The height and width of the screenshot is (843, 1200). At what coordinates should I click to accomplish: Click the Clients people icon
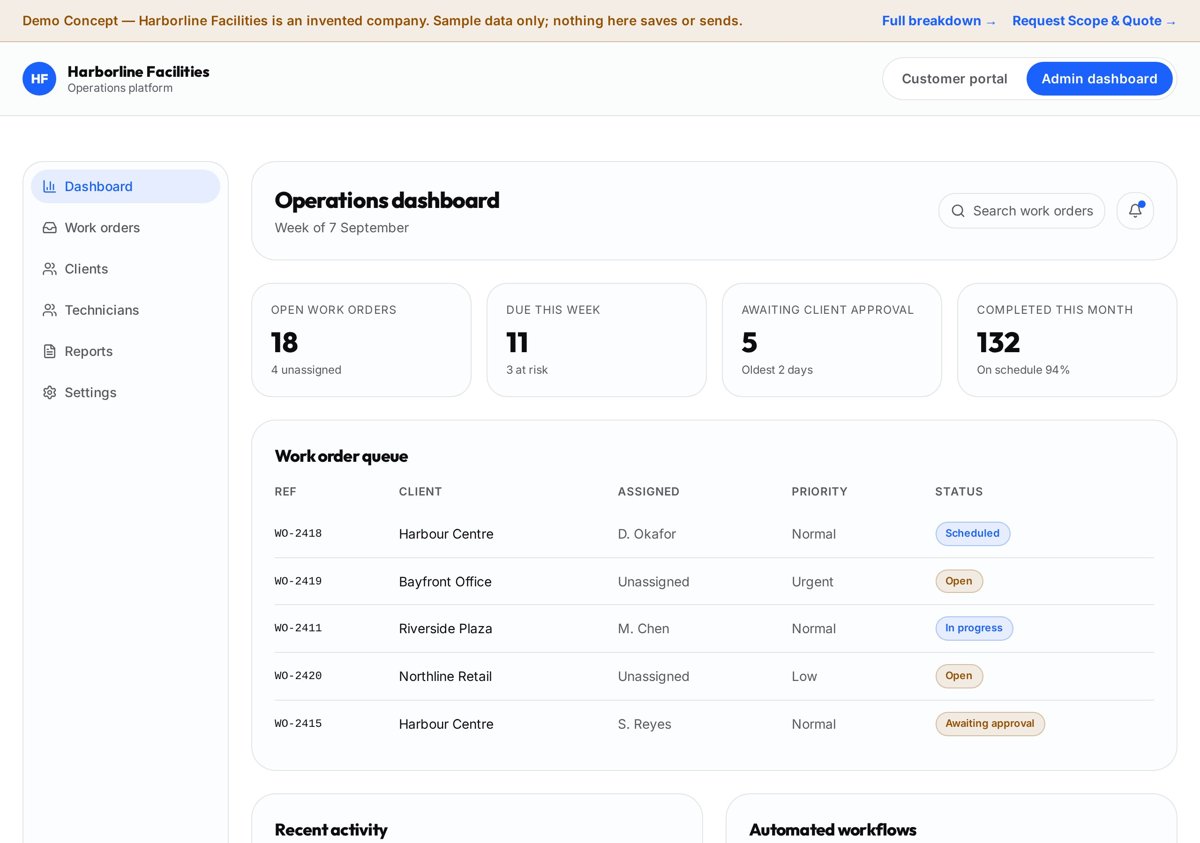coord(49,269)
